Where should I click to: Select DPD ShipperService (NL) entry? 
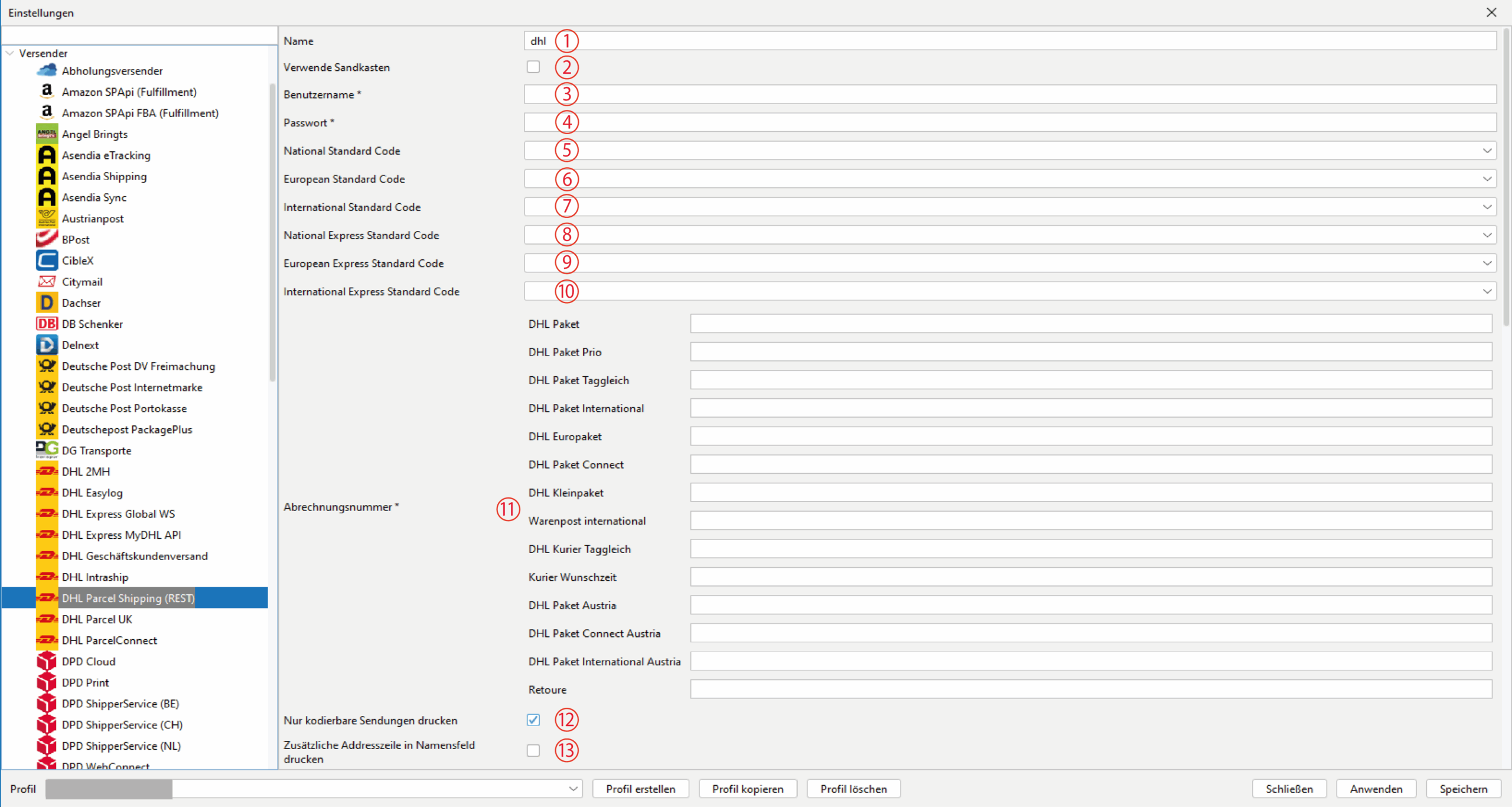click(121, 746)
